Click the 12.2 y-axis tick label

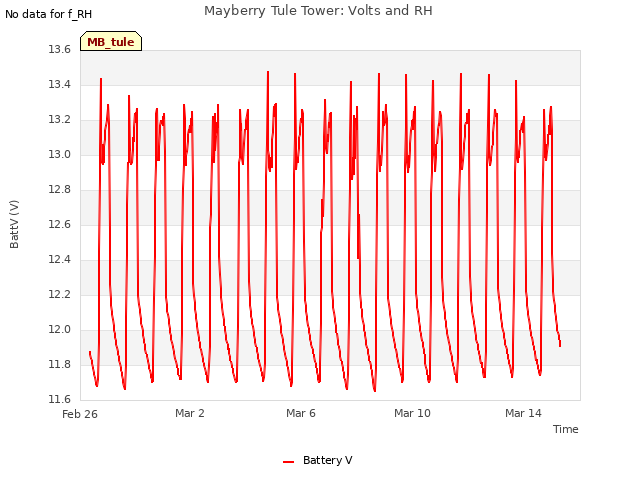click(59, 294)
